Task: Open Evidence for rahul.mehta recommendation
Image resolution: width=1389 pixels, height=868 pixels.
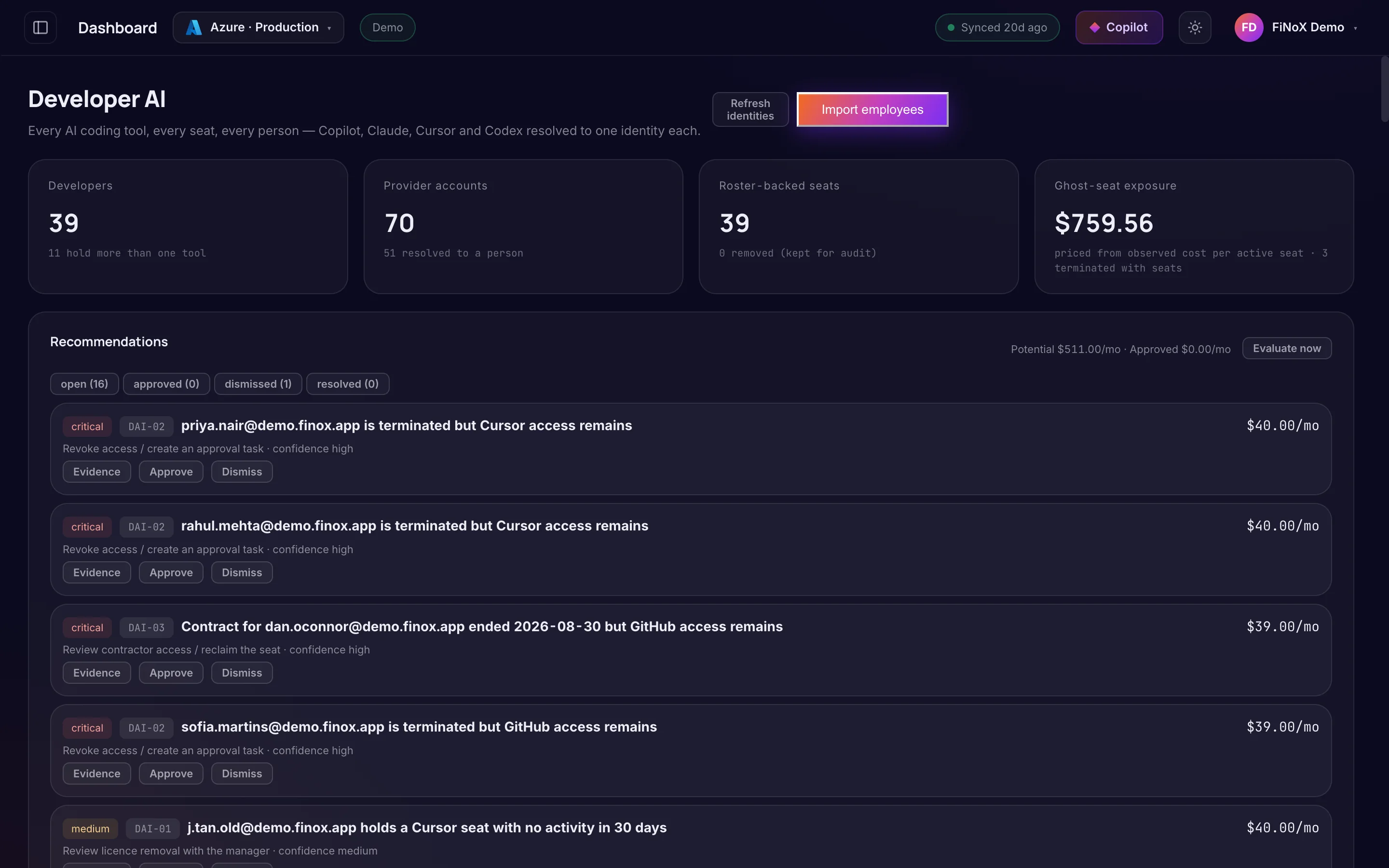Action: (x=96, y=572)
